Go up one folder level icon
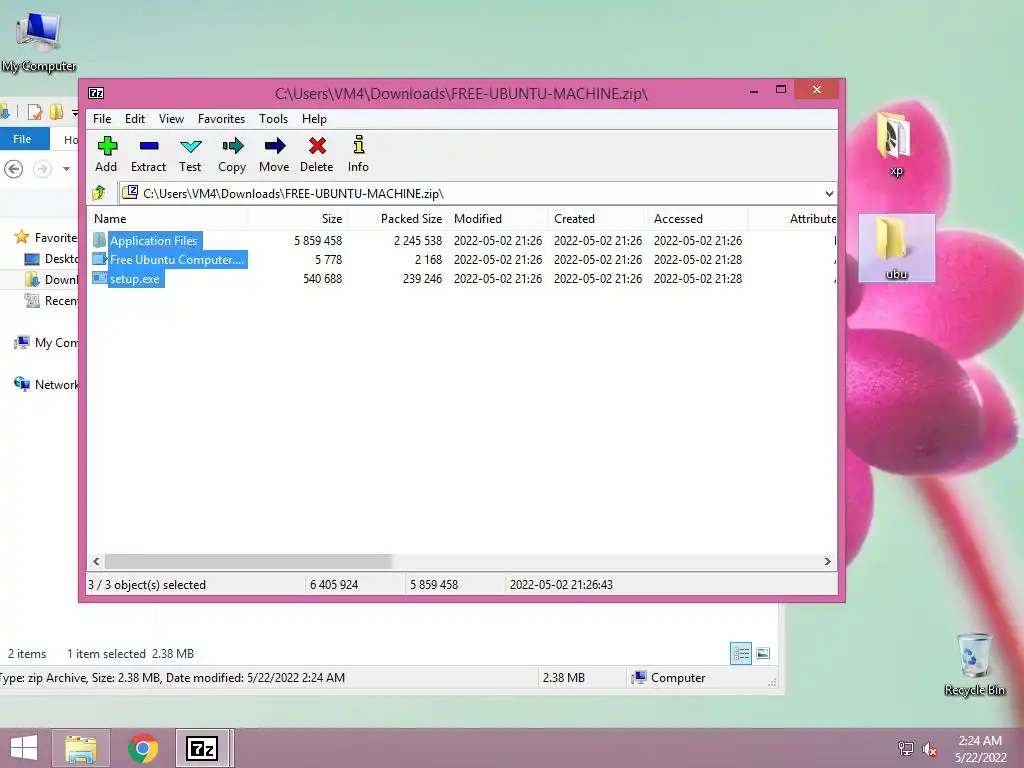This screenshot has width=1024, height=768. coord(99,193)
